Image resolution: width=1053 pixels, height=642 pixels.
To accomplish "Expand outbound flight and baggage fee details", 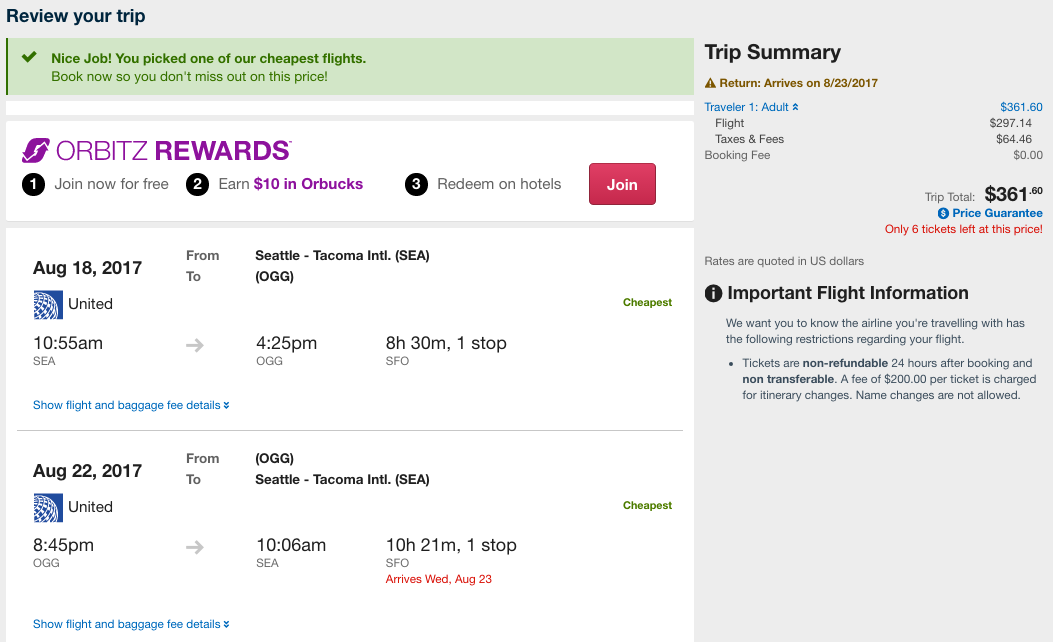I will 131,405.
